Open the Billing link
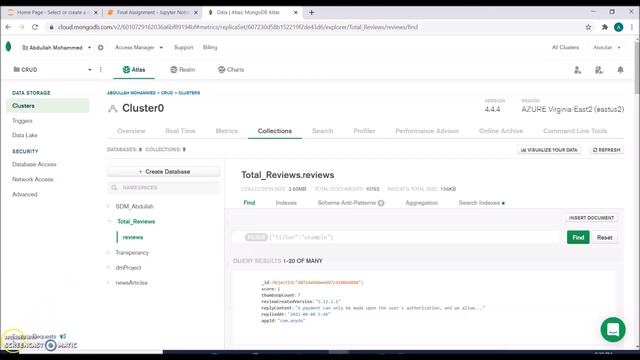Viewport: 640px width, 360px height. pyautogui.click(x=210, y=47)
